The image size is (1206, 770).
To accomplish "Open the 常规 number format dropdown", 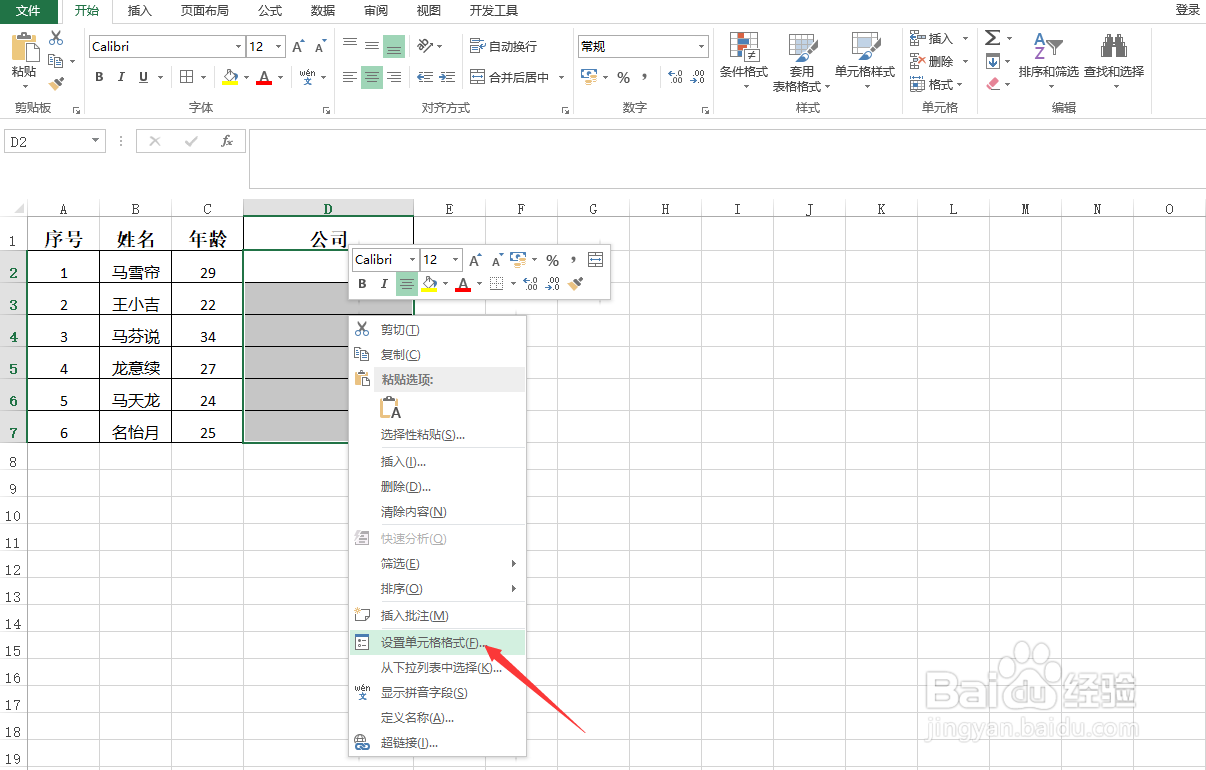I will pyautogui.click(x=702, y=47).
